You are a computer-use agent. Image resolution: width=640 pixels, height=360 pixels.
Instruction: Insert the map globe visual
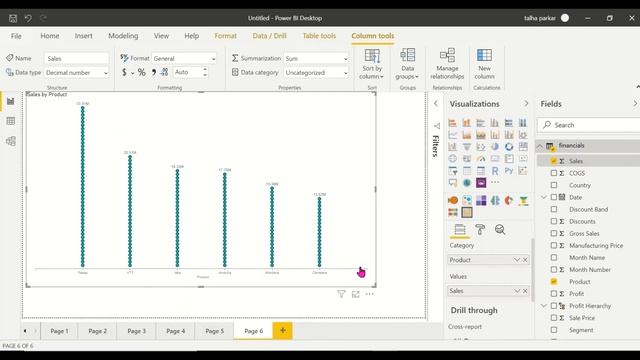[453, 158]
